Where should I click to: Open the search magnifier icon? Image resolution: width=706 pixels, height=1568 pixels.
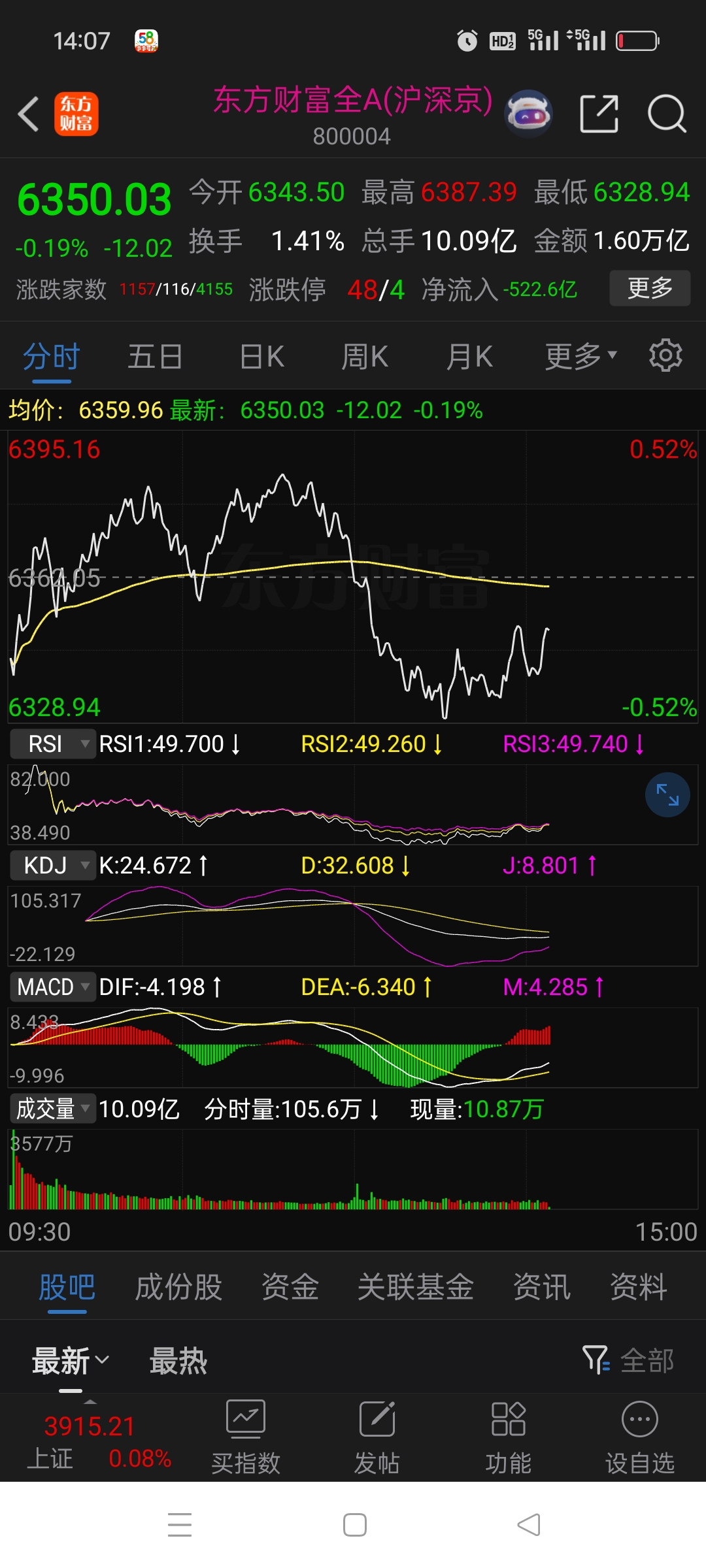click(667, 114)
